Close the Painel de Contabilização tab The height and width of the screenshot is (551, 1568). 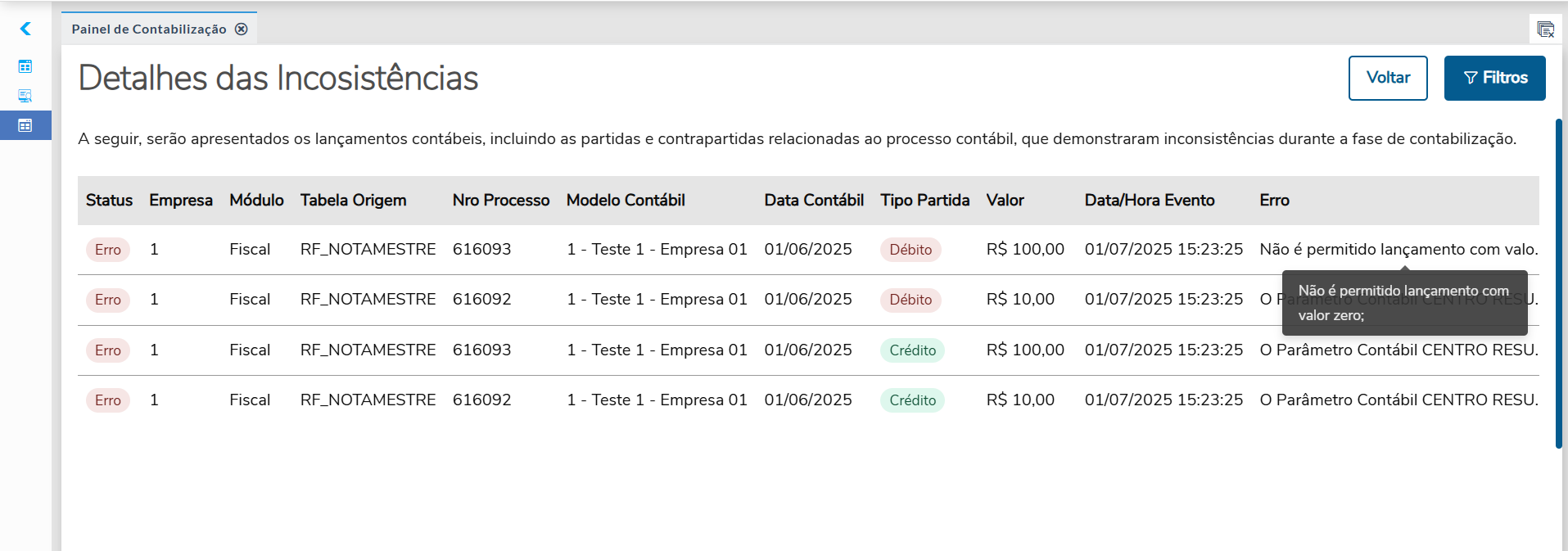[242, 29]
